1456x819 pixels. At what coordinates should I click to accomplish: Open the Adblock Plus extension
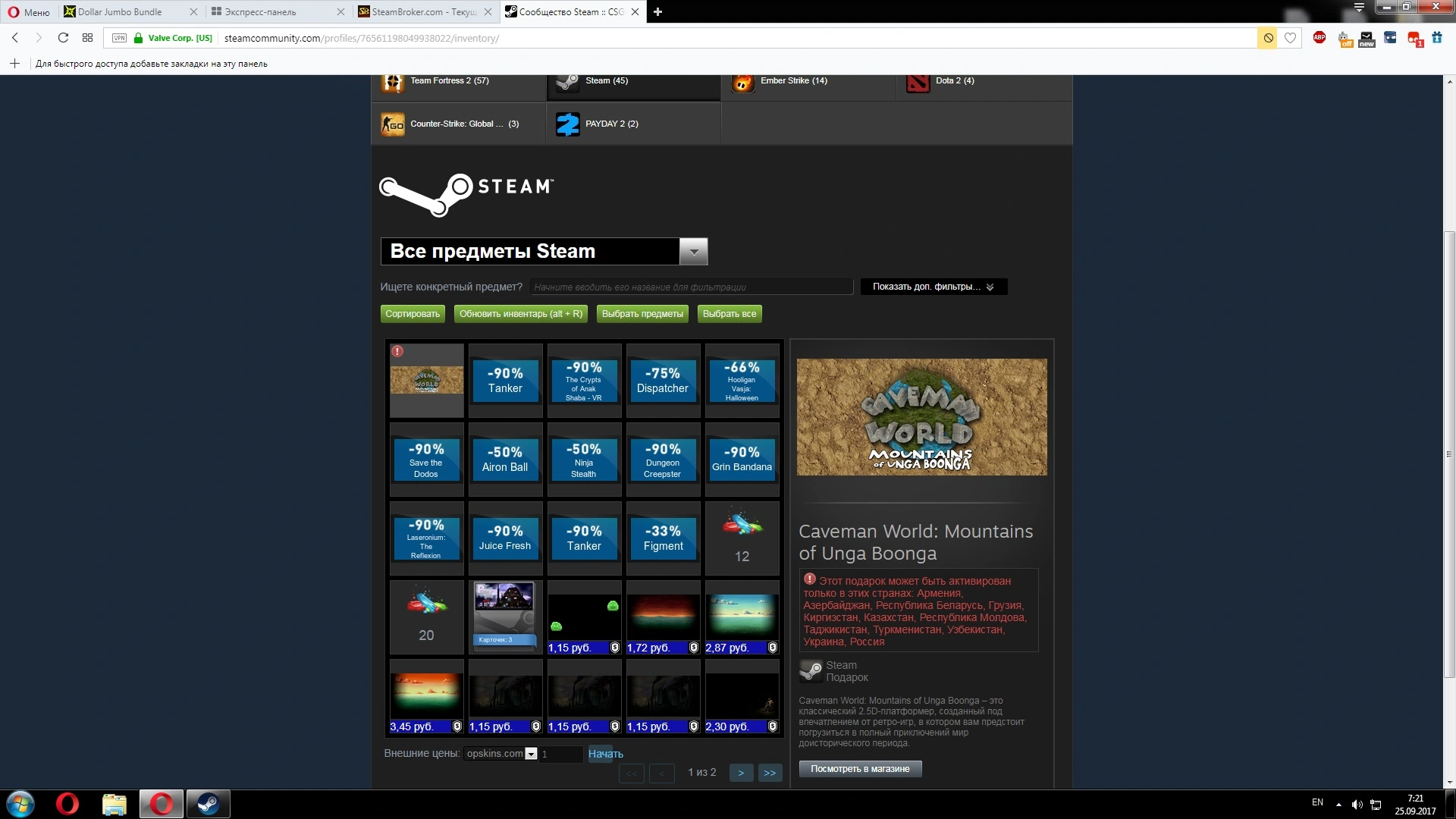click(x=1319, y=38)
